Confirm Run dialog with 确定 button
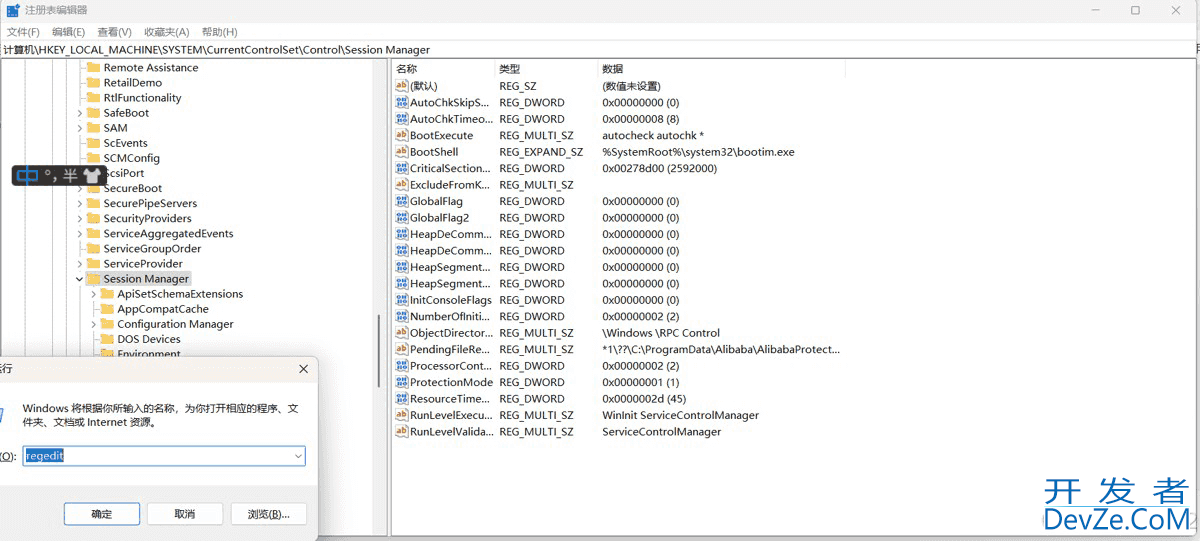The height and width of the screenshot is (541, 1200). pos(102,514)
